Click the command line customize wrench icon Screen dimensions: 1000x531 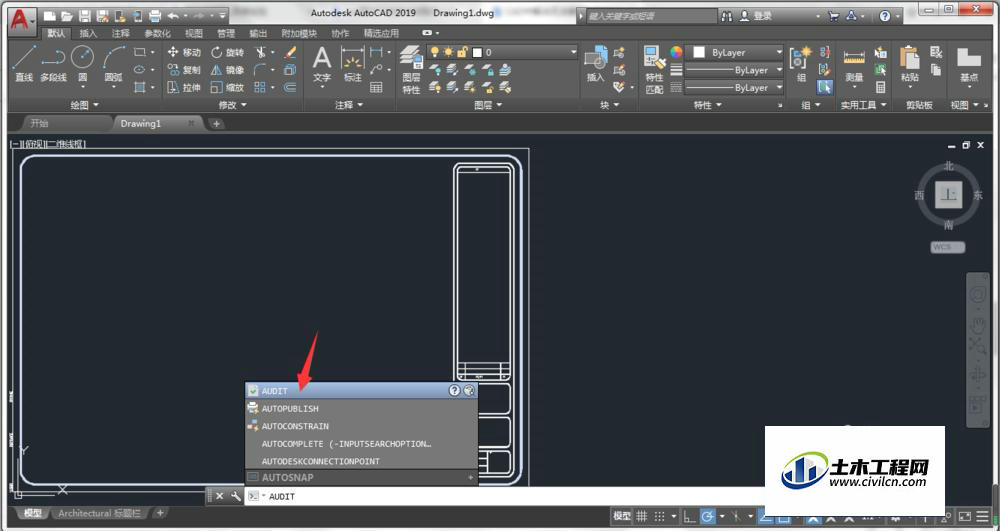click(235, 496)
